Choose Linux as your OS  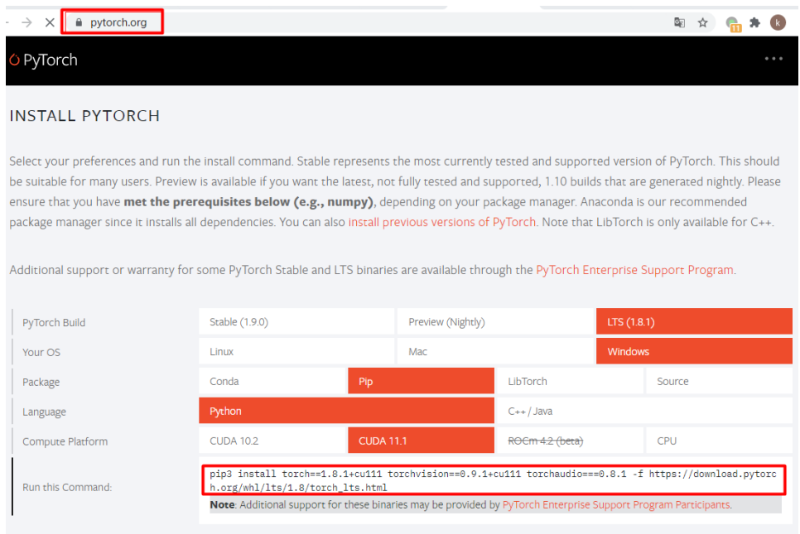[296, 351]
